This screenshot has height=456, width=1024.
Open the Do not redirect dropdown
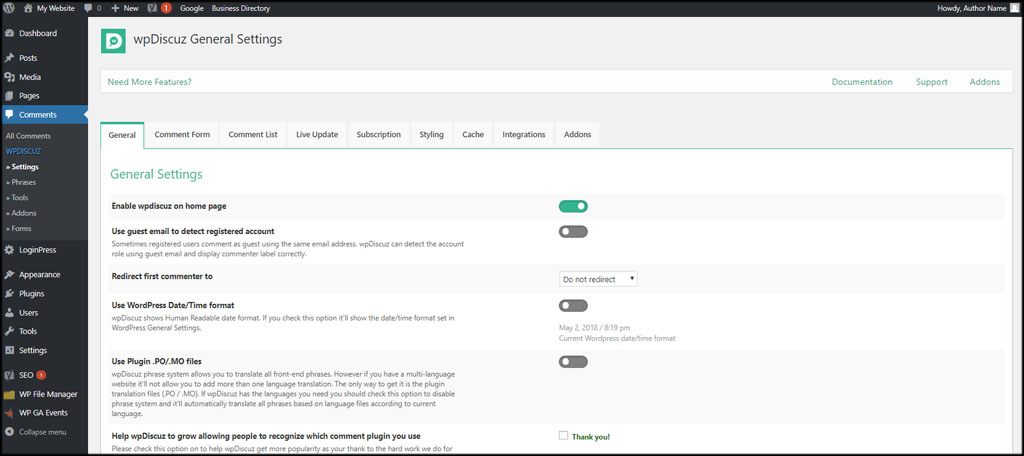(598, 279)
